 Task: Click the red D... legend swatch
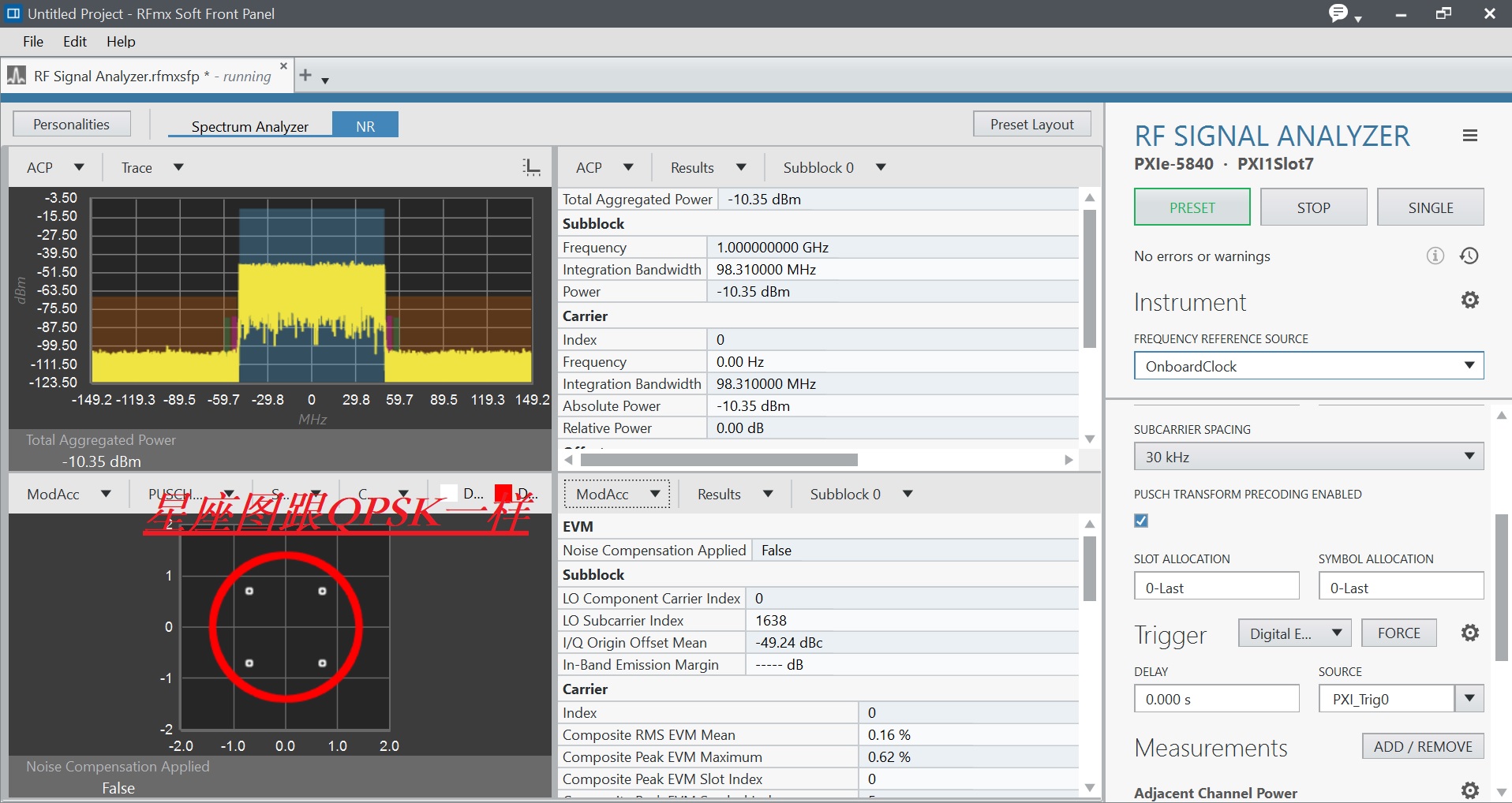click(503, 493)
